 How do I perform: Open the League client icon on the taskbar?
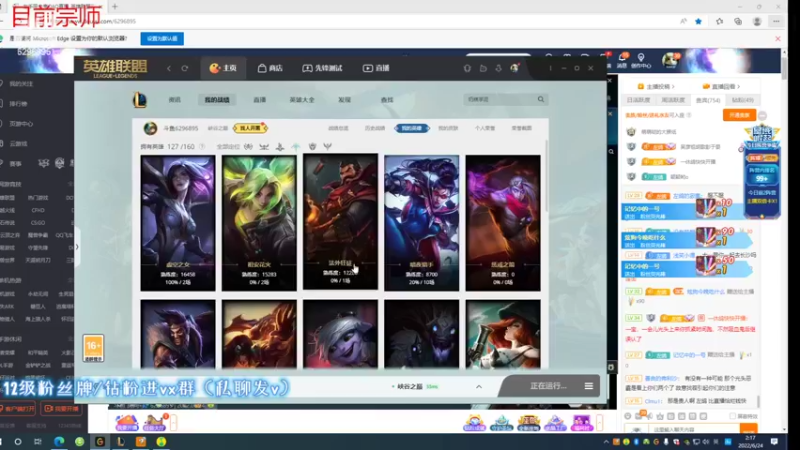coord(120,441)
